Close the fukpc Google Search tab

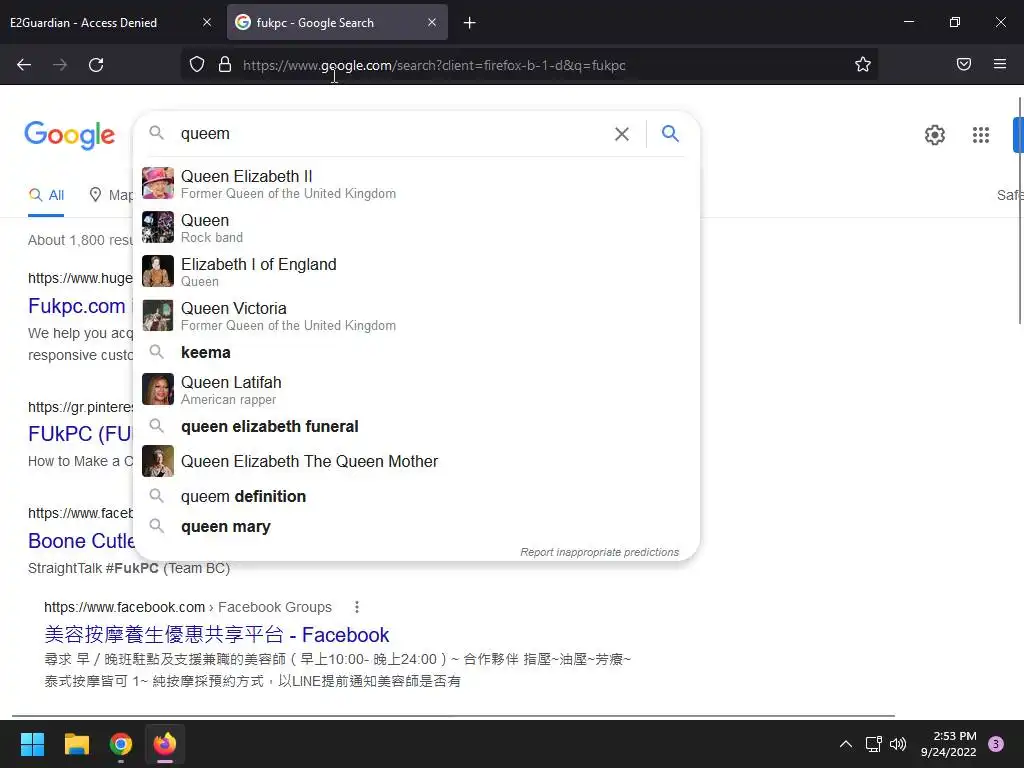(x=432, y=22)
